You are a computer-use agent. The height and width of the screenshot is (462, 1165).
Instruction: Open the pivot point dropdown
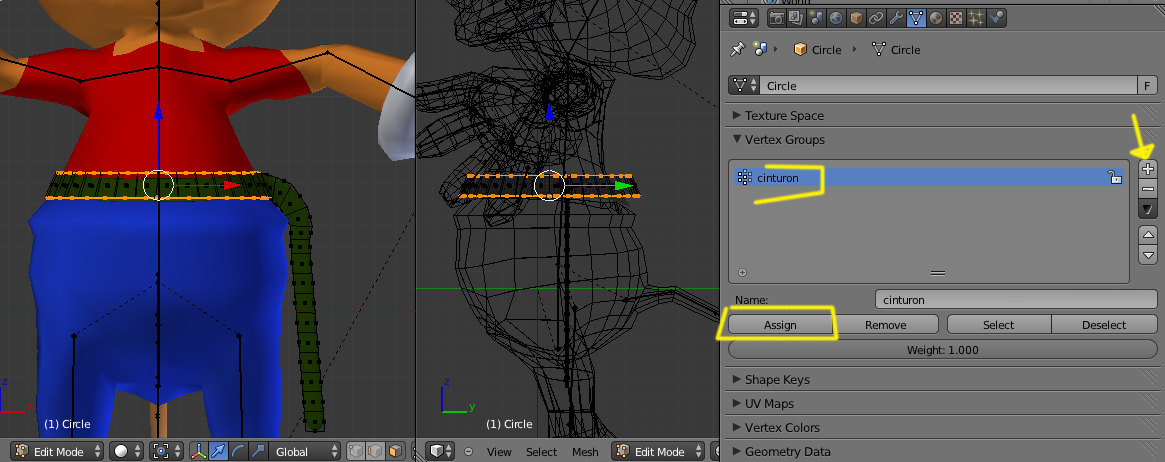(166, 451)
